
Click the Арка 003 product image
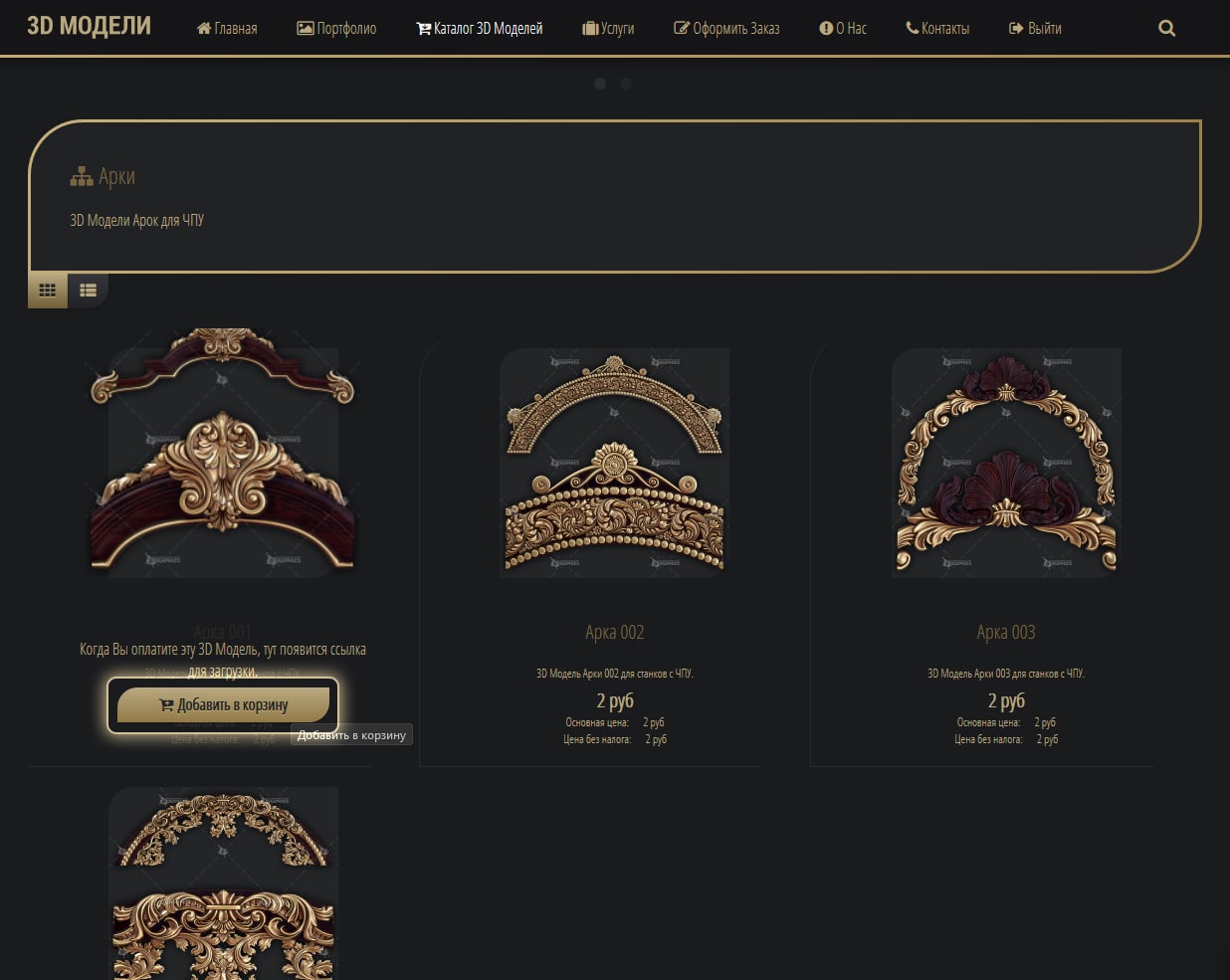tap(1005, 463)
